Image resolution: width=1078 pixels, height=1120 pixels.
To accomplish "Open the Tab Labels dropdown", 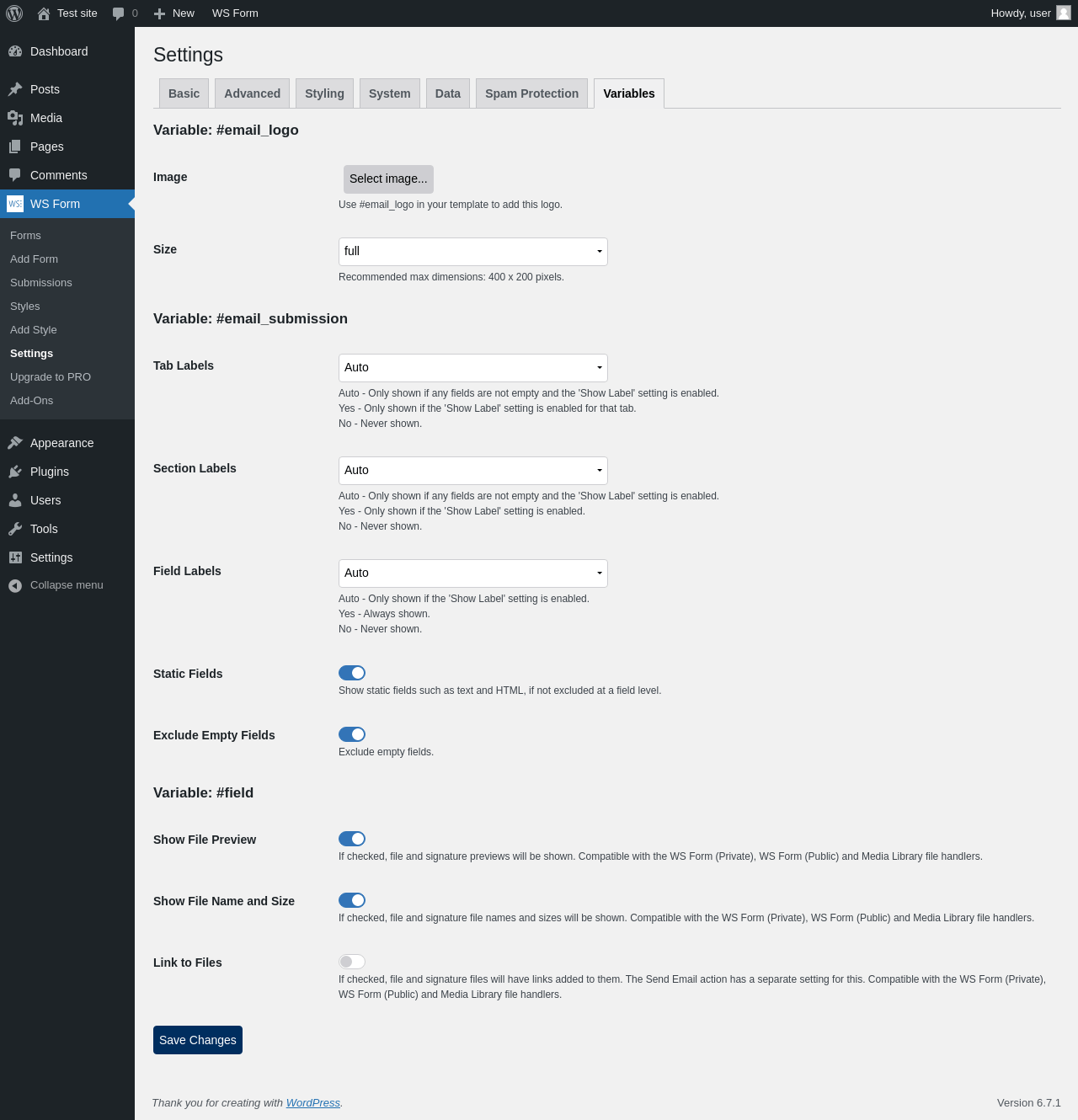I will point(473,368).
